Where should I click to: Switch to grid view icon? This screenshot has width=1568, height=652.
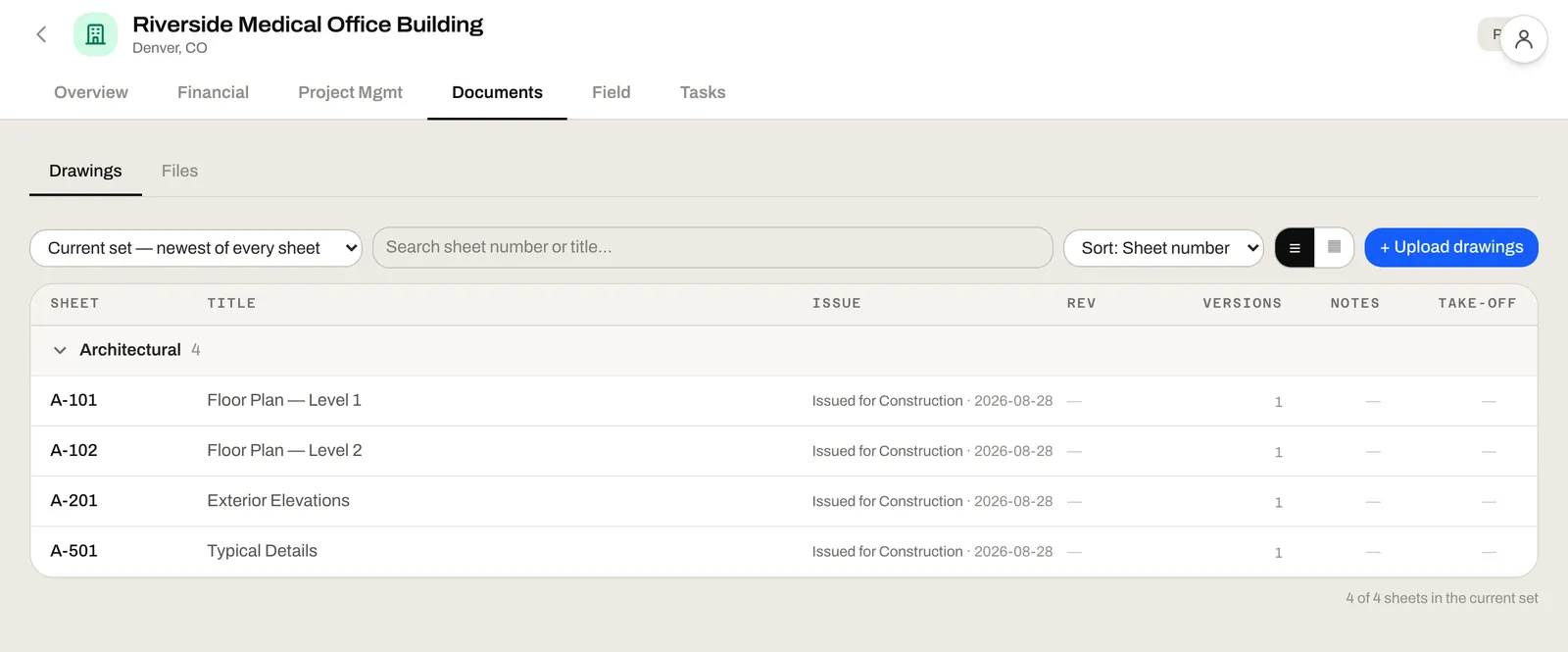coord(1334,247)
